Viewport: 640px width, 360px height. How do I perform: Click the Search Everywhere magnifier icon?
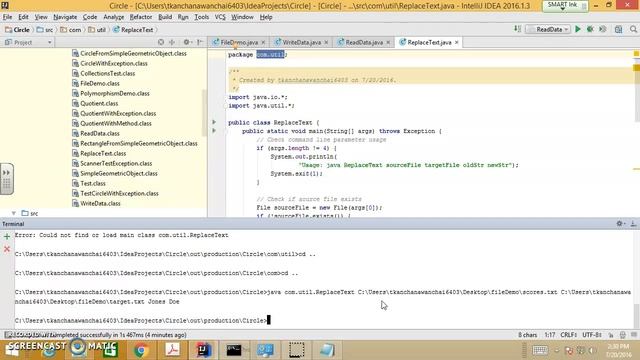click(x=633, y=29)
